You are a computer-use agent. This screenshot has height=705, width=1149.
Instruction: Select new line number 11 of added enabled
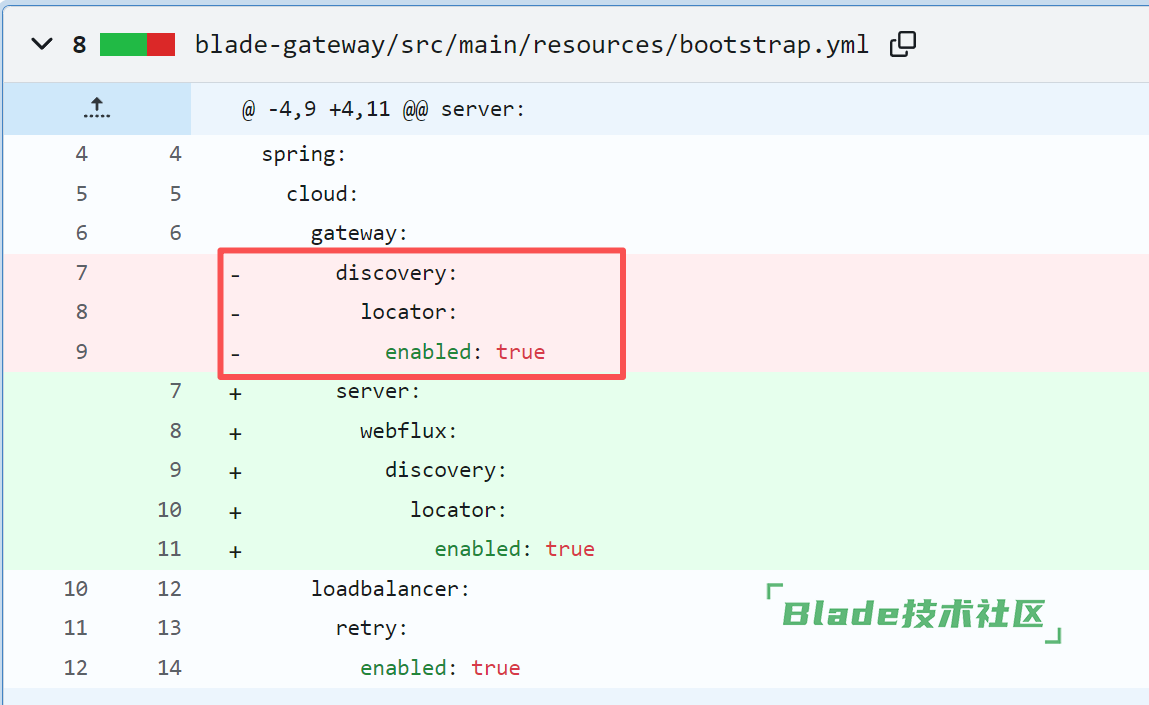[170, 549]
